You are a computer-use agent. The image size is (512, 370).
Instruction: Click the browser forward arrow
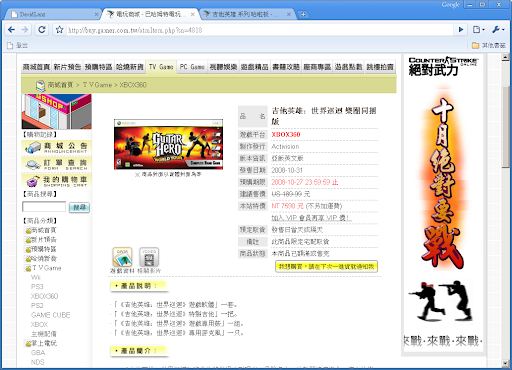point(25,30)
